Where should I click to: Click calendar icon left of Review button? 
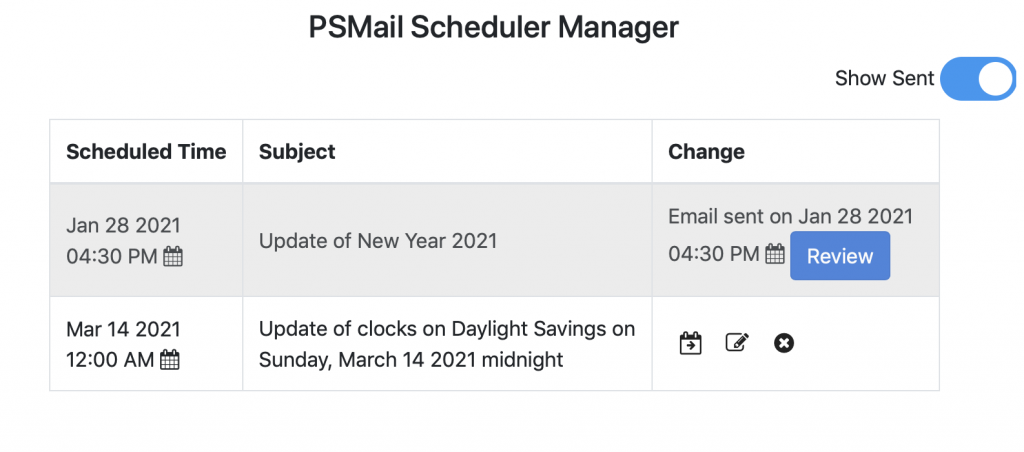click(x=775, y=255)
